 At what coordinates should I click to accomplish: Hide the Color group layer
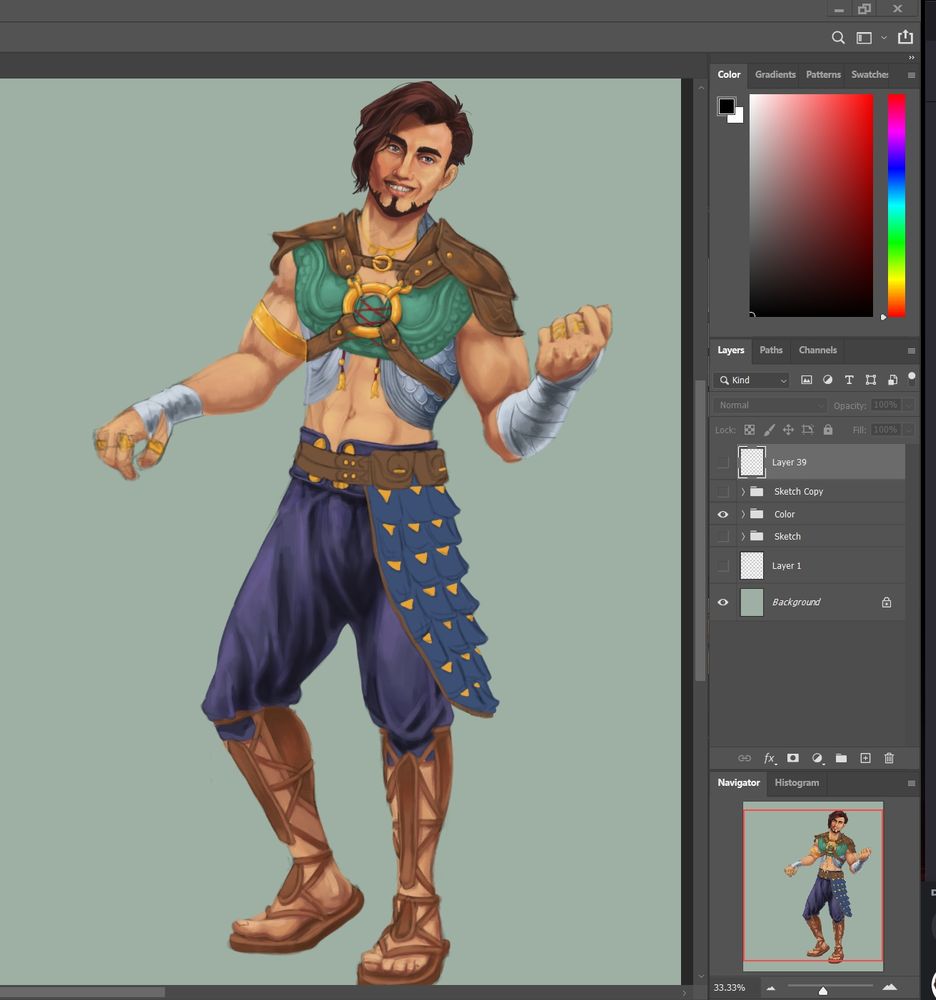tap(723, 514)
